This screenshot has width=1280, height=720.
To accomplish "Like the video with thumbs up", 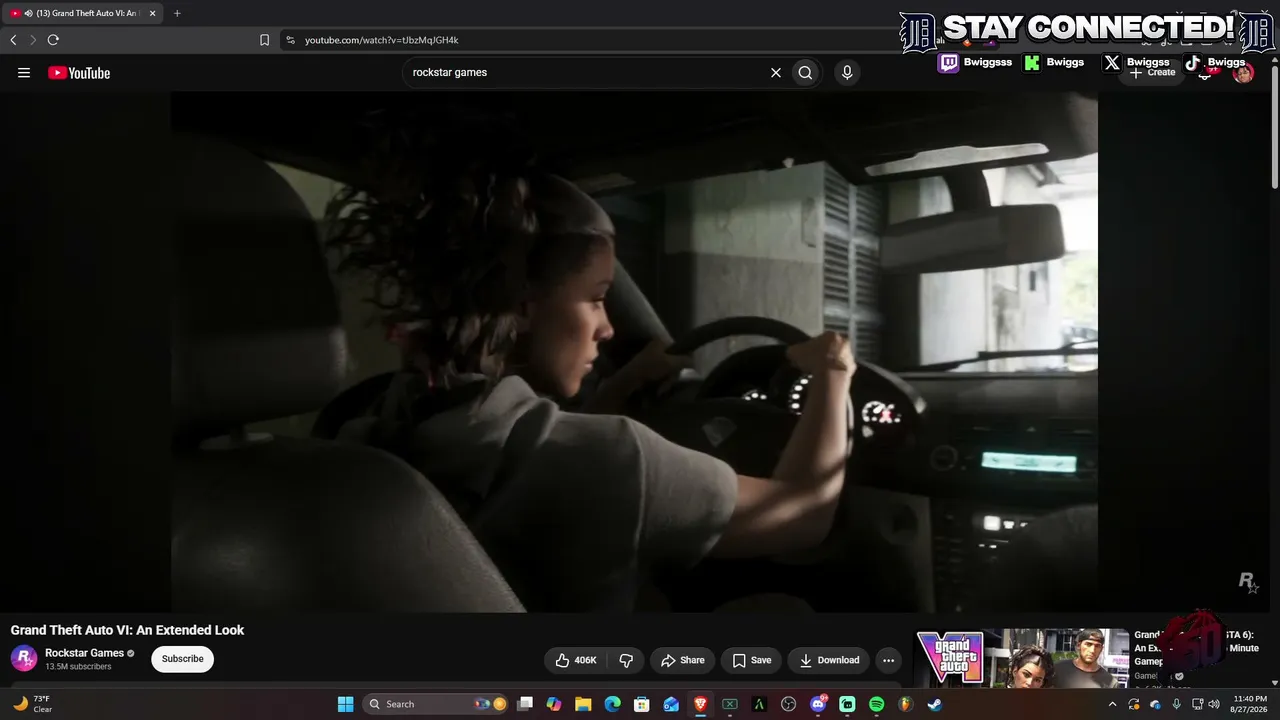I will (575, 660).
